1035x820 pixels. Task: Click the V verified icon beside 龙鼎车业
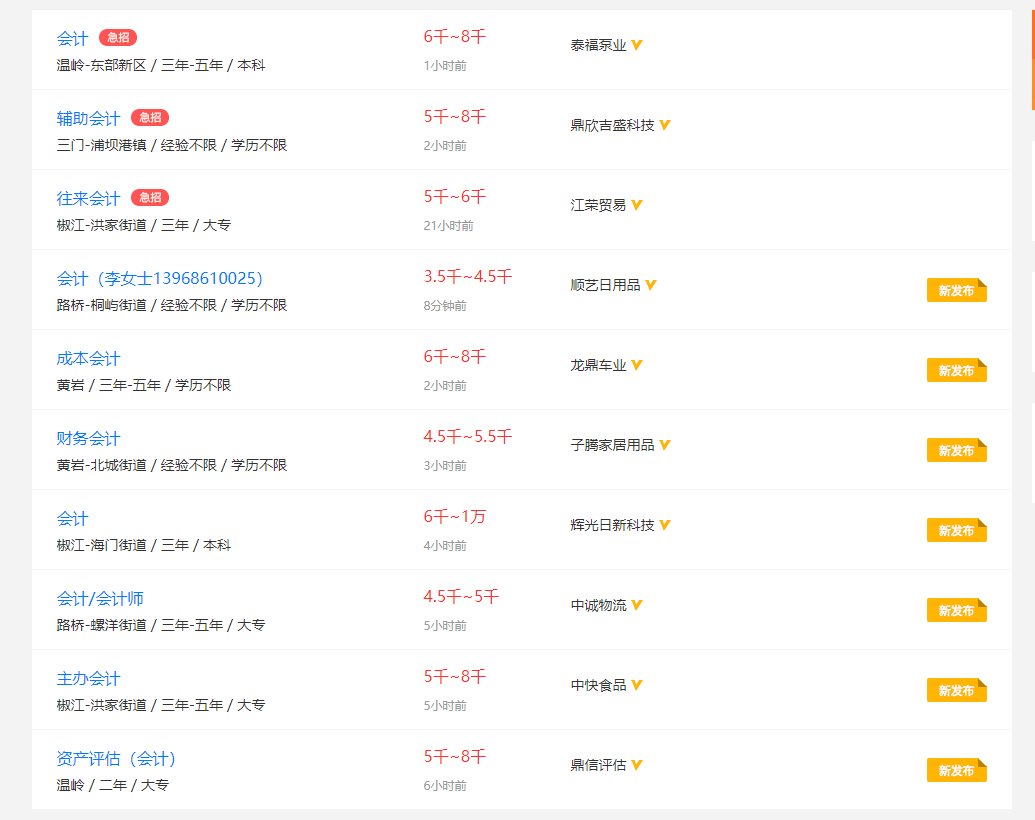tap(637, 364)
